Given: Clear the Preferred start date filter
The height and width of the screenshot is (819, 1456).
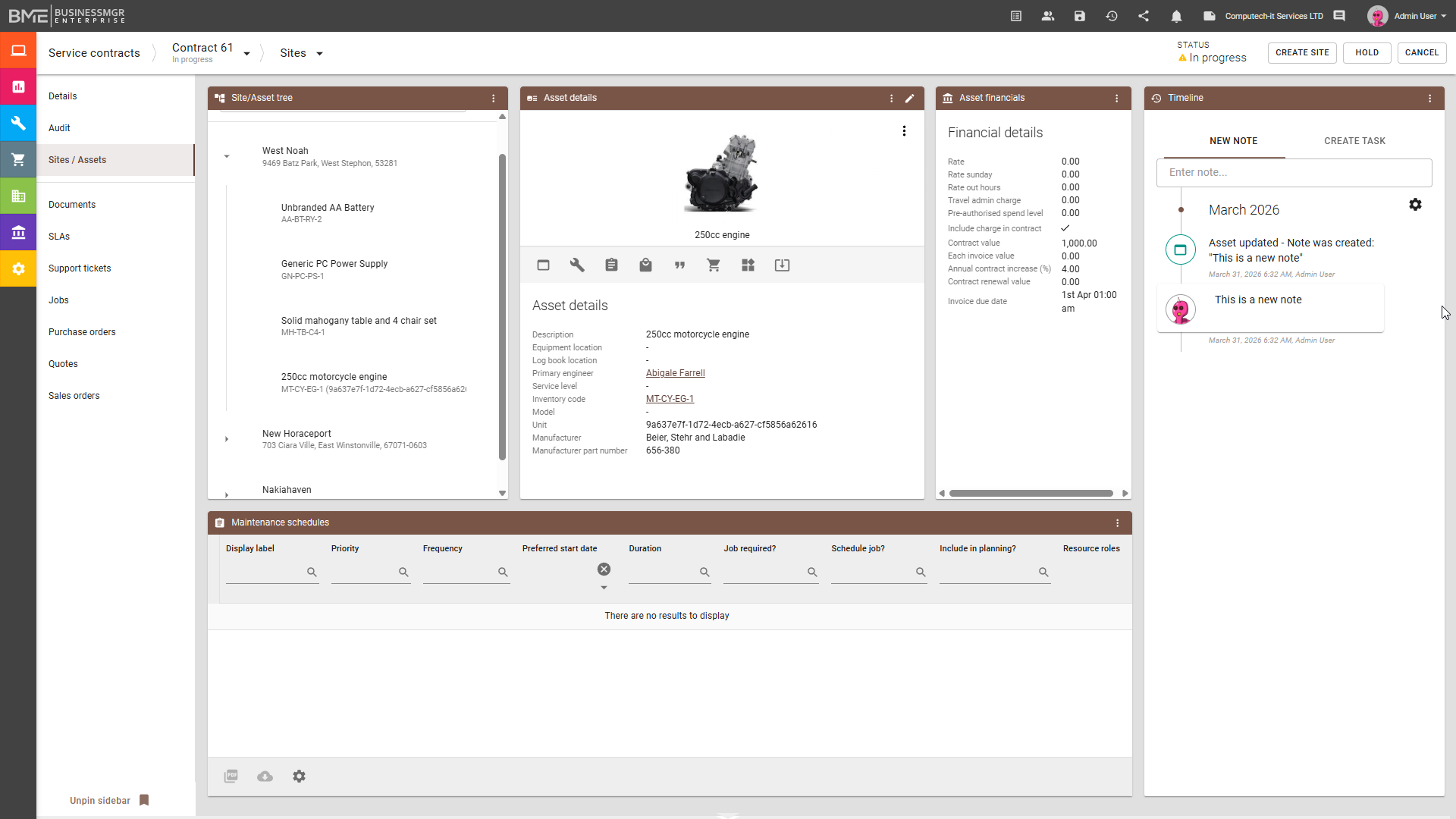Looking at the screenshot, I should point(604,570).
